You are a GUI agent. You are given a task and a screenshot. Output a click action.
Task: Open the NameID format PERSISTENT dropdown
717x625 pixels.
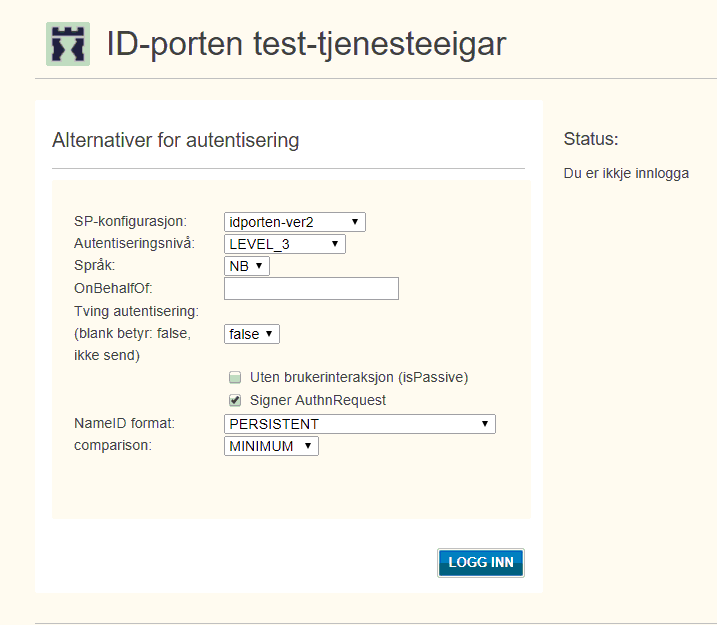coord(359,424)
